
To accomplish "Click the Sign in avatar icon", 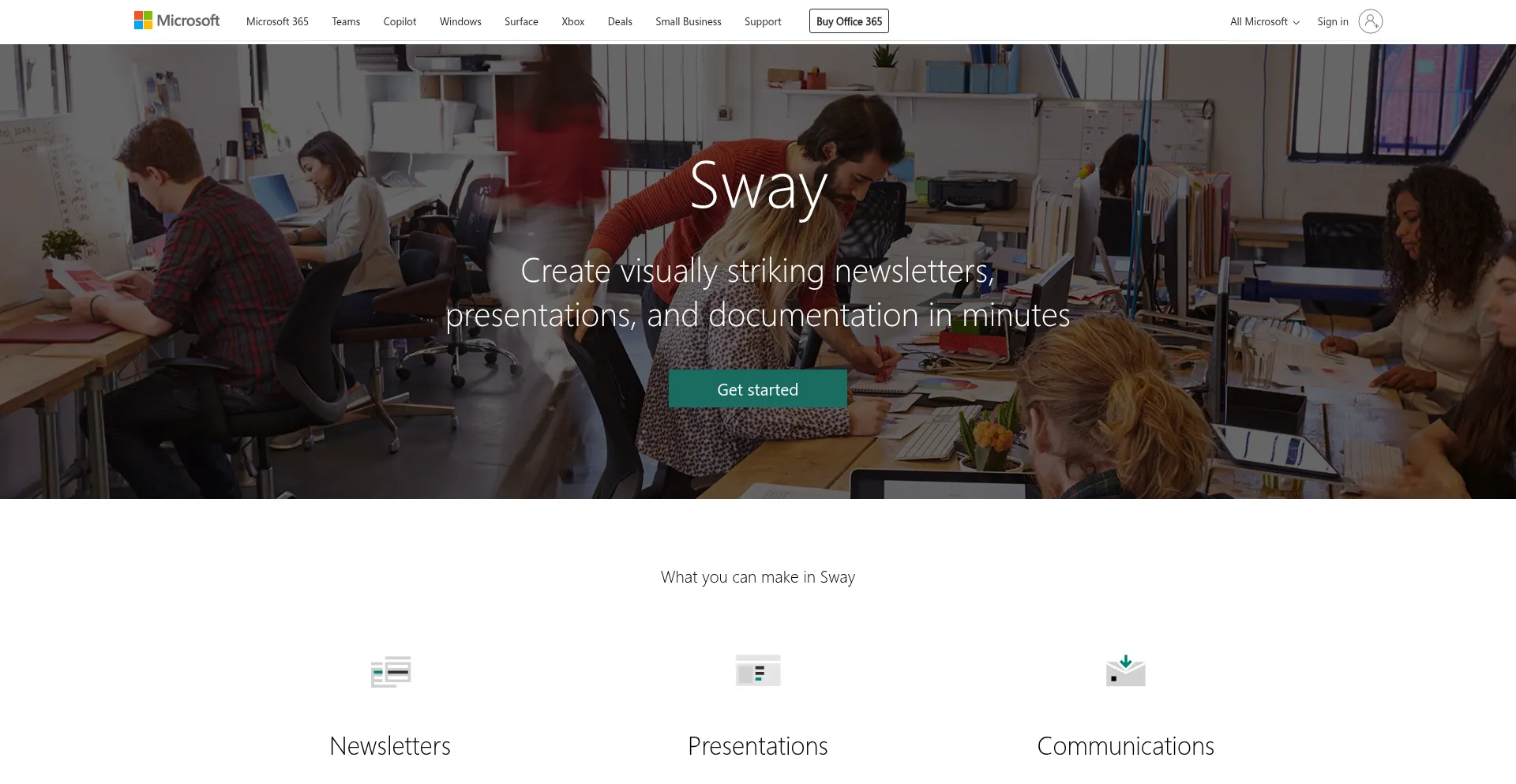I will point(1370,21).
